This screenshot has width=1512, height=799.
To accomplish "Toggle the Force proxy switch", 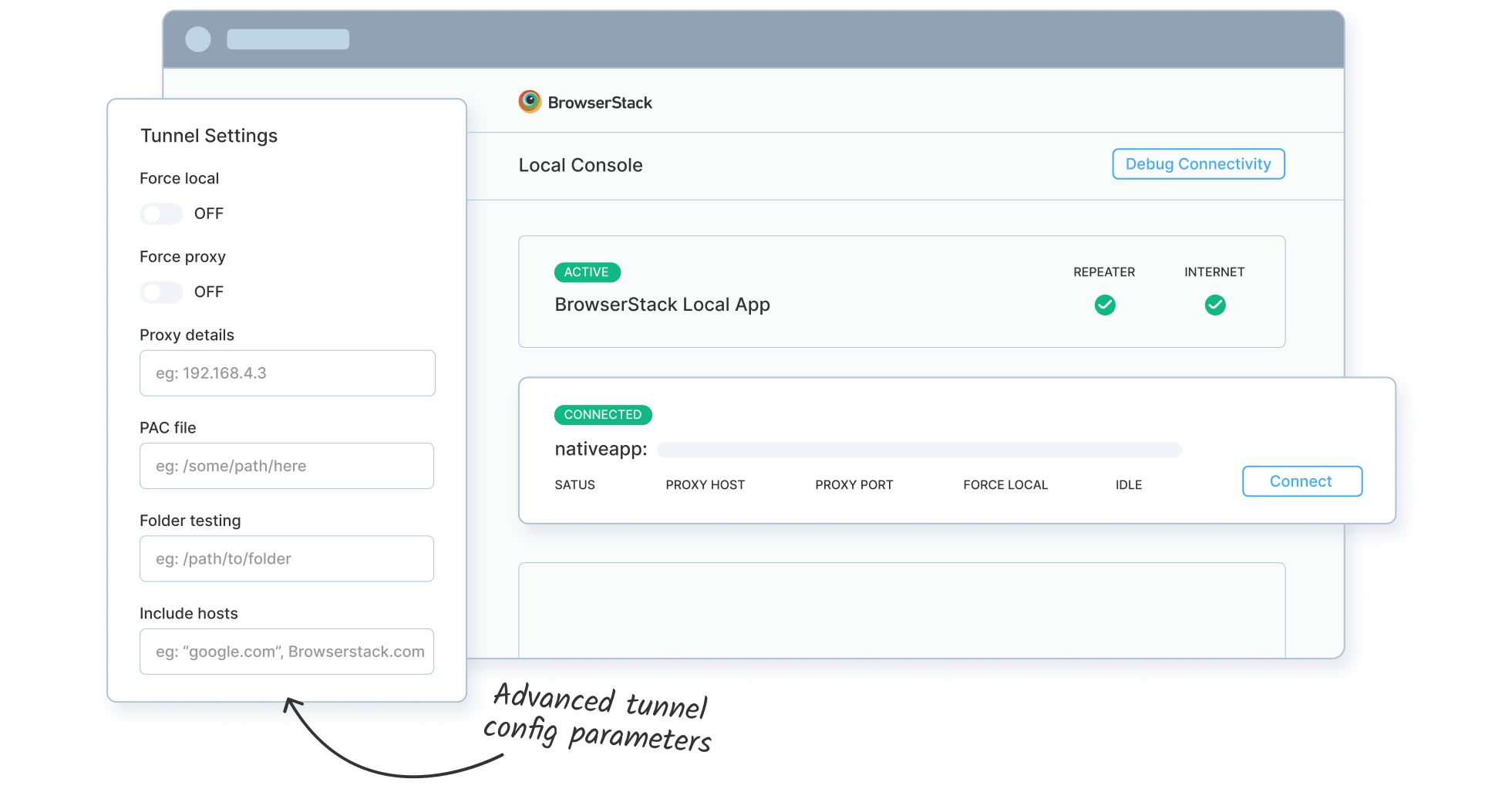I will click(x=161, y=292).
